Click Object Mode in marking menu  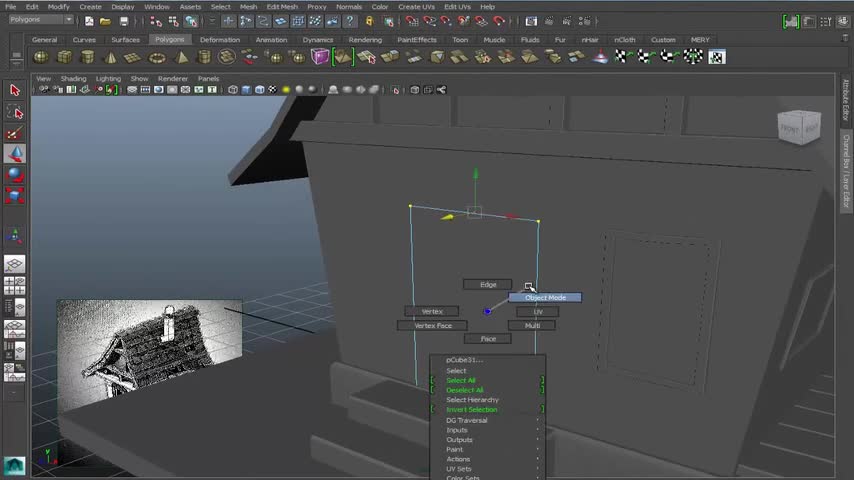[545, 298]
